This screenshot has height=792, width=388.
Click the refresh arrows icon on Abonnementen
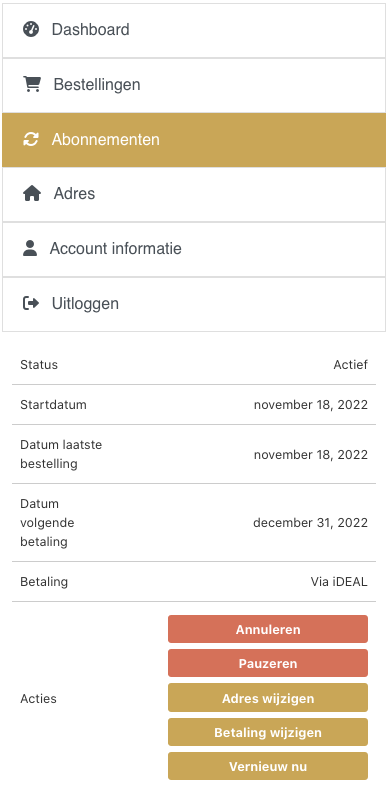31,139
